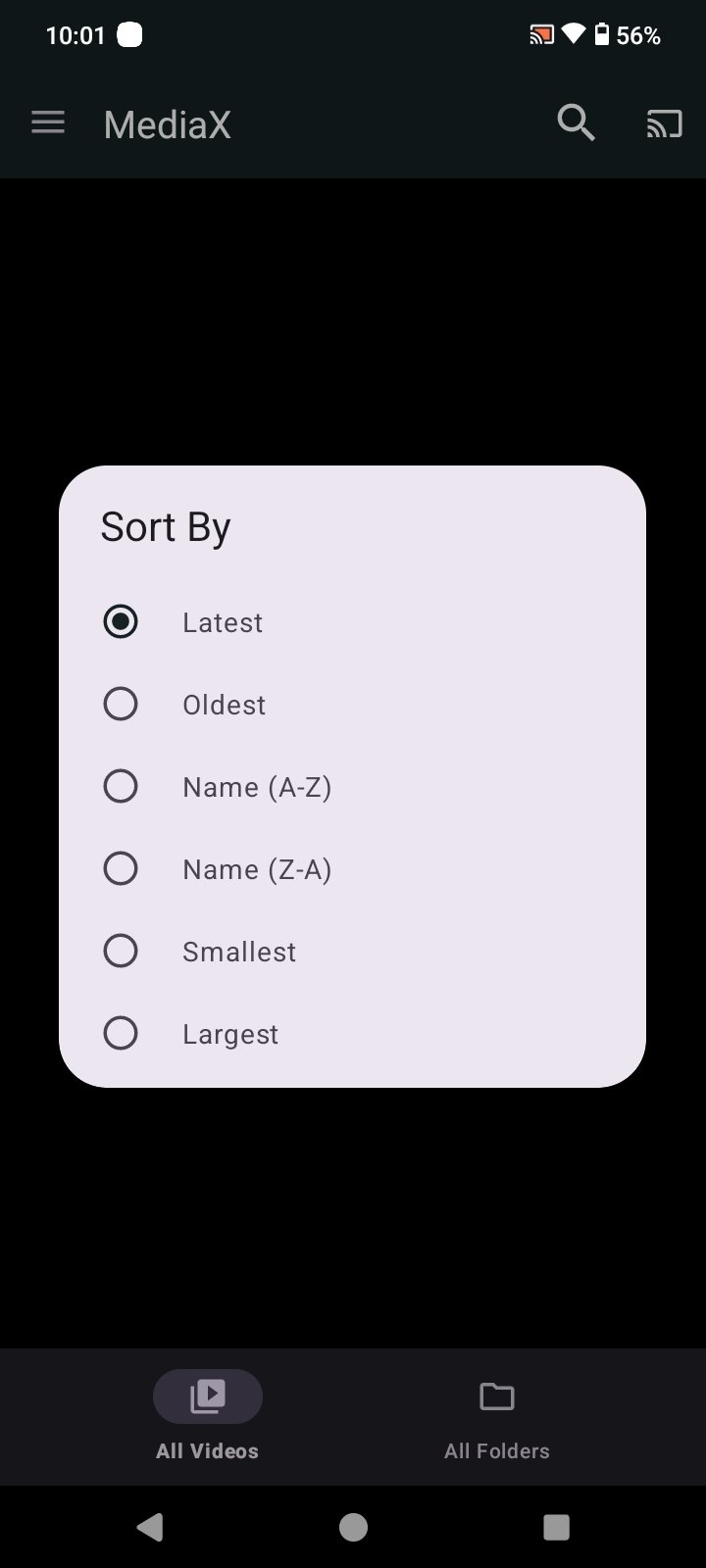Tap the Oldest sort label text

tap(224, 706)
